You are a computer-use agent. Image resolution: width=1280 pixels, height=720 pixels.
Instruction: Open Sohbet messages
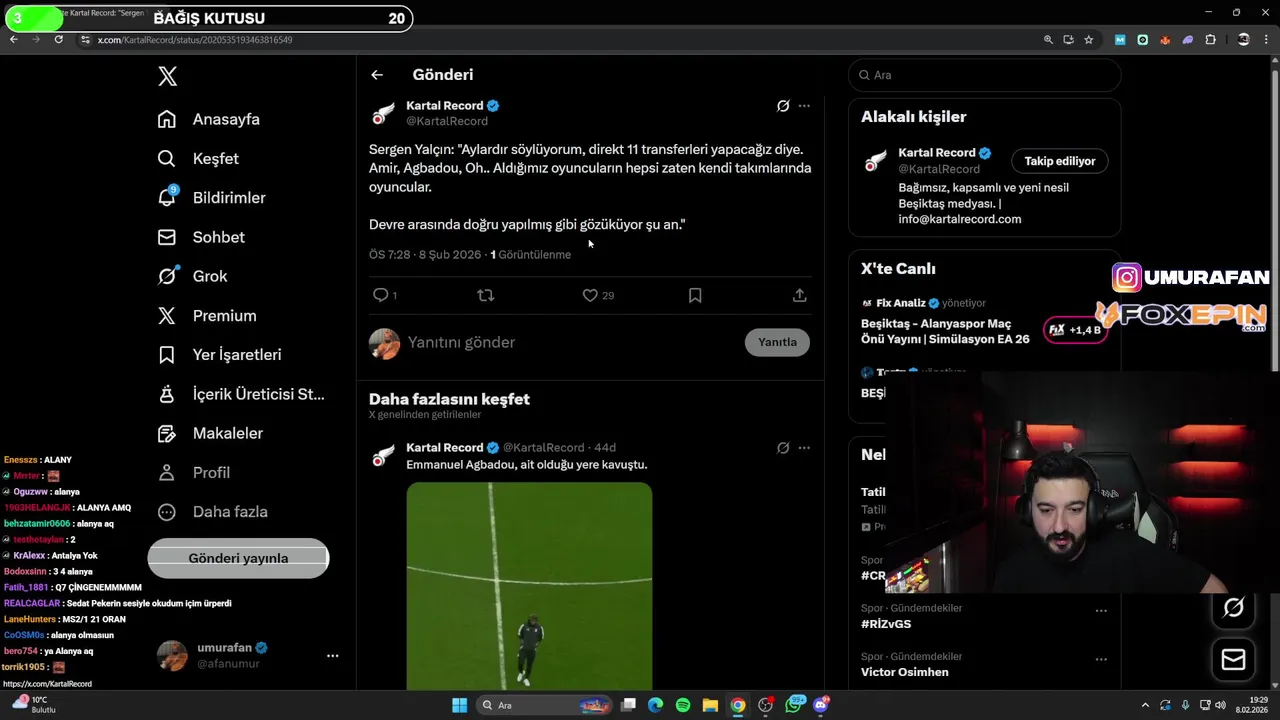pos(201,237)
